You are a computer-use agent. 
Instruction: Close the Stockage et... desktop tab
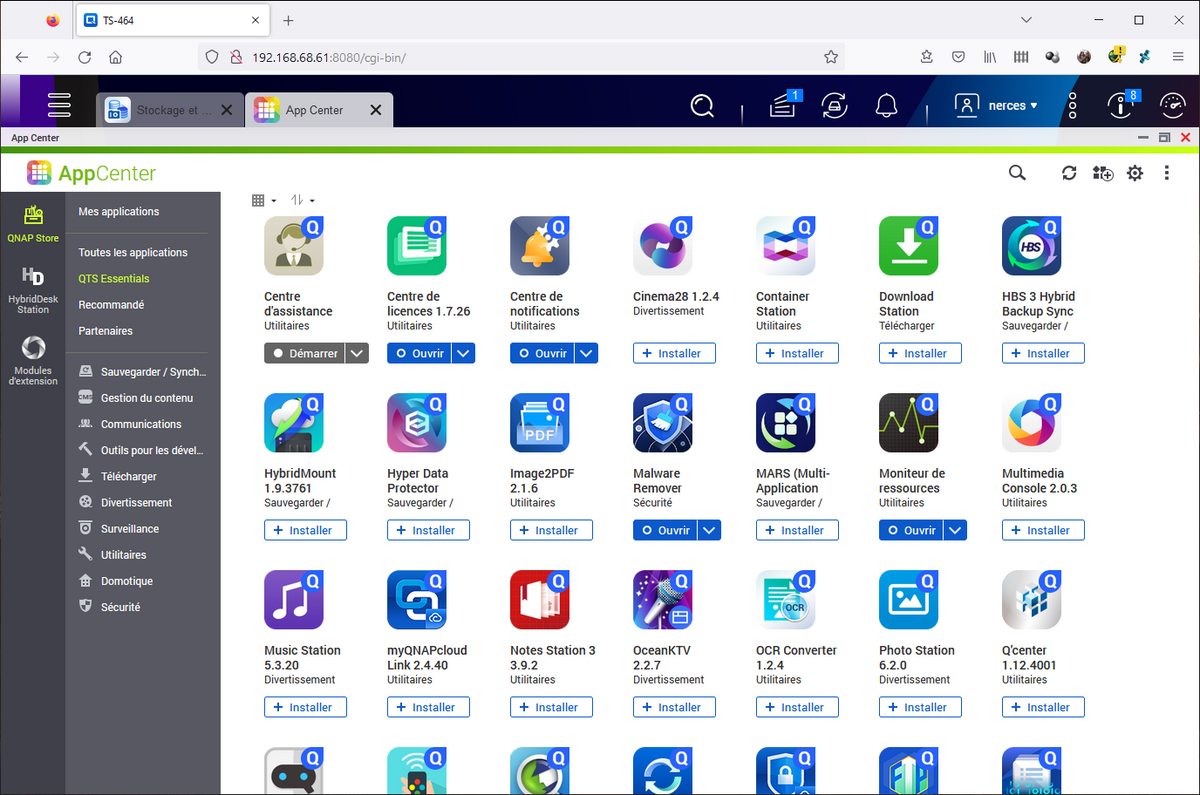point(227,110)
